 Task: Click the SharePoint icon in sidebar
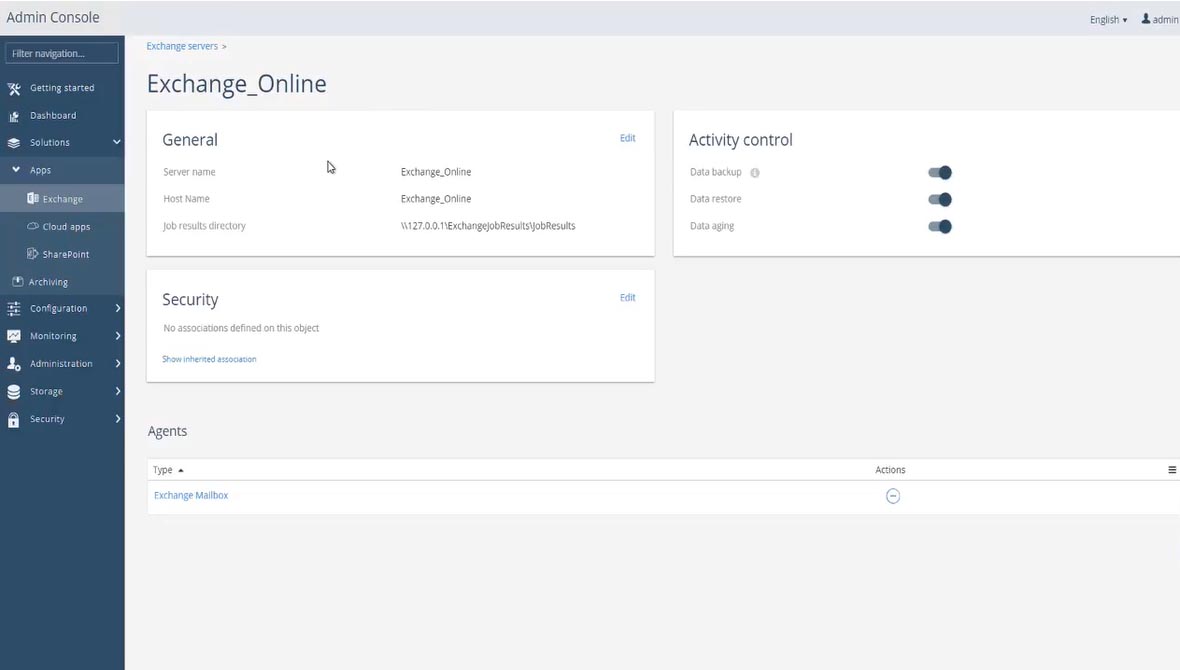click(x=33, y=254)
